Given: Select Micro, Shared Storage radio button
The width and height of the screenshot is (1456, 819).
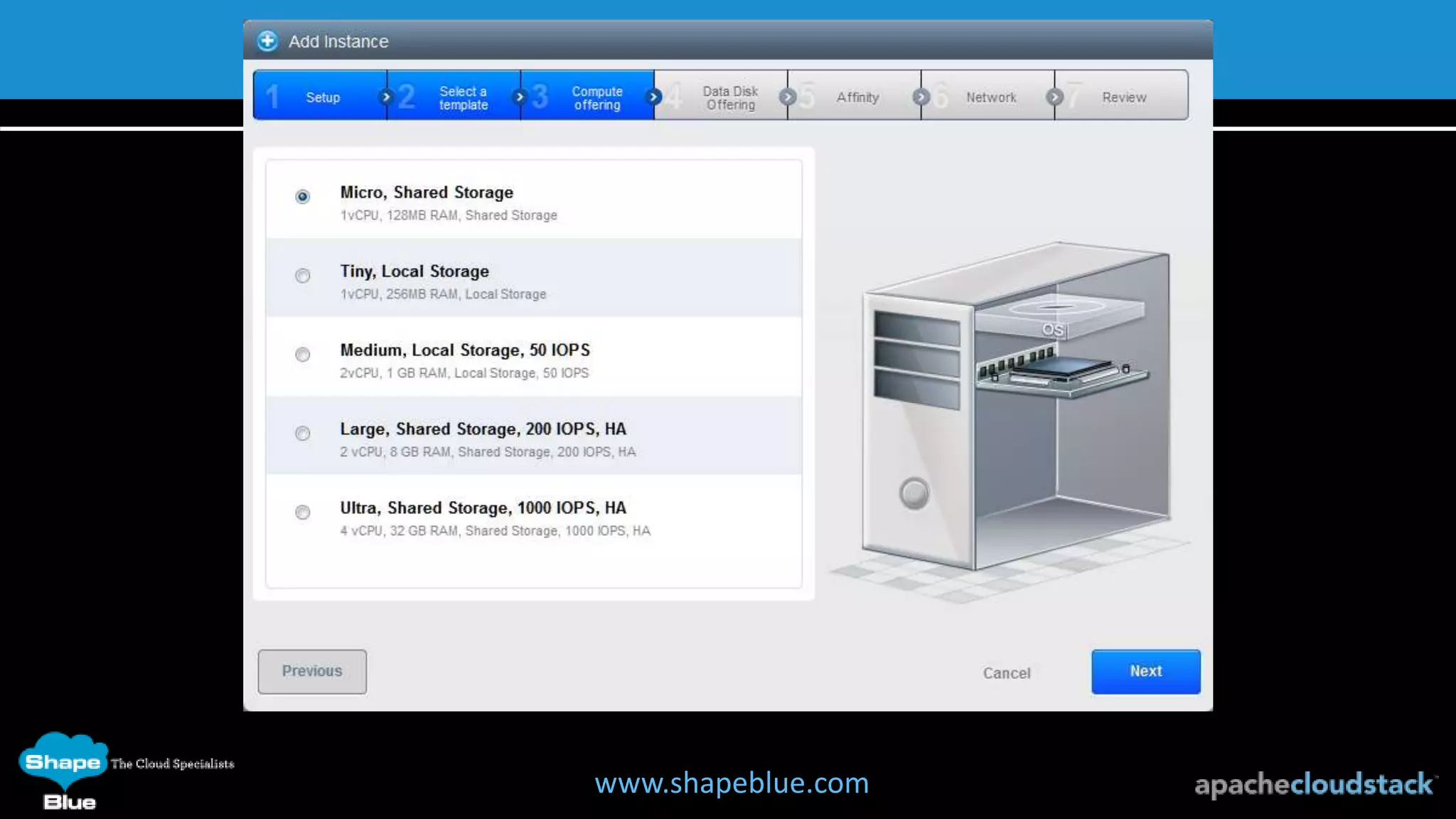Looking at the screenshot, I should pos(302,196).
